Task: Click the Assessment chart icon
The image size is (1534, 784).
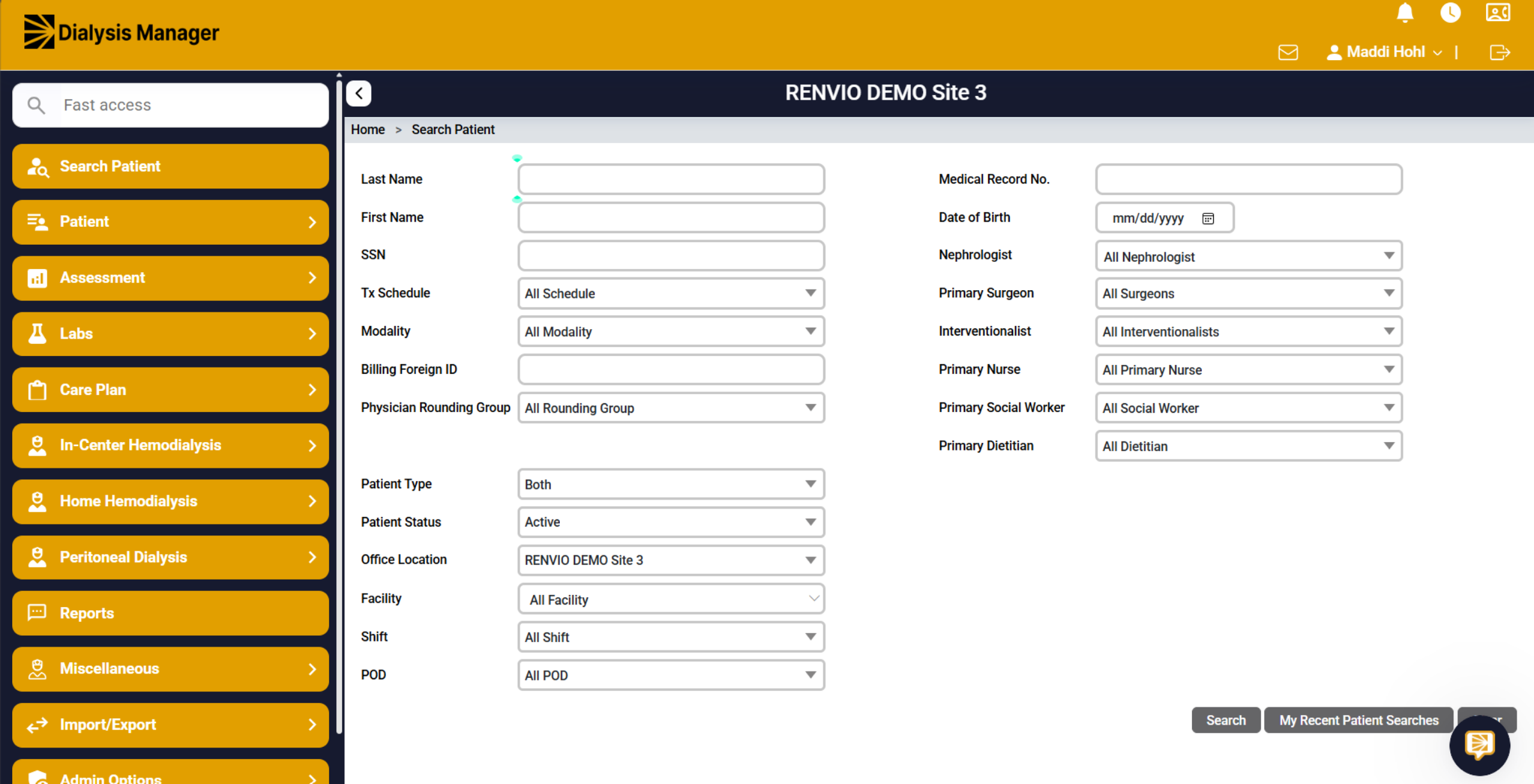Action: click(37, 278)
